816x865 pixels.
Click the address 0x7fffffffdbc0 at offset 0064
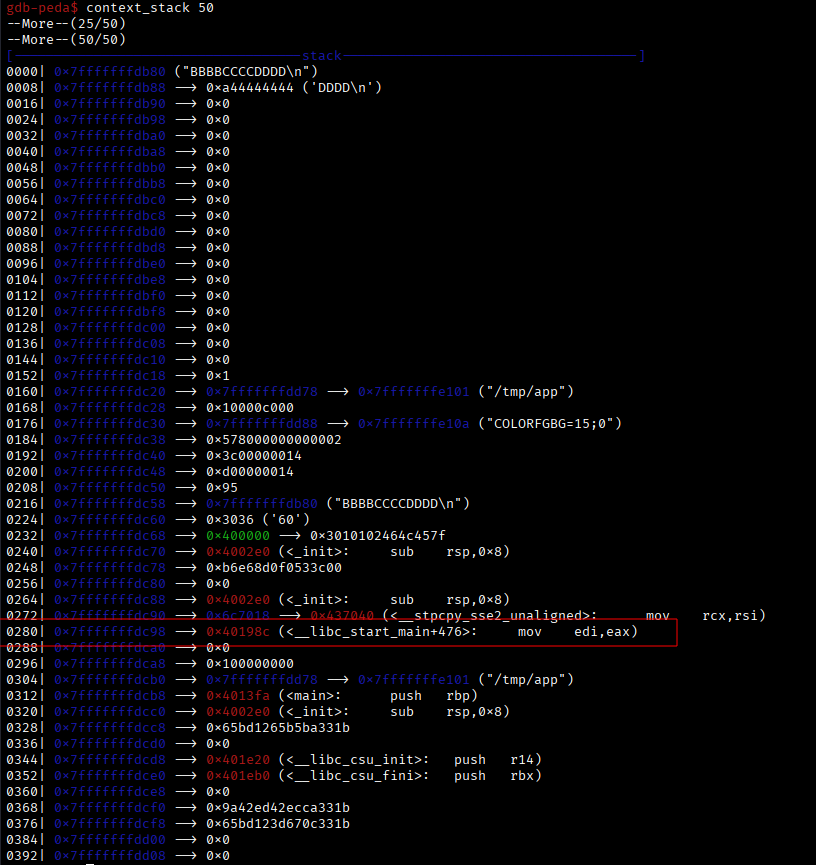(x=110, y=200)
